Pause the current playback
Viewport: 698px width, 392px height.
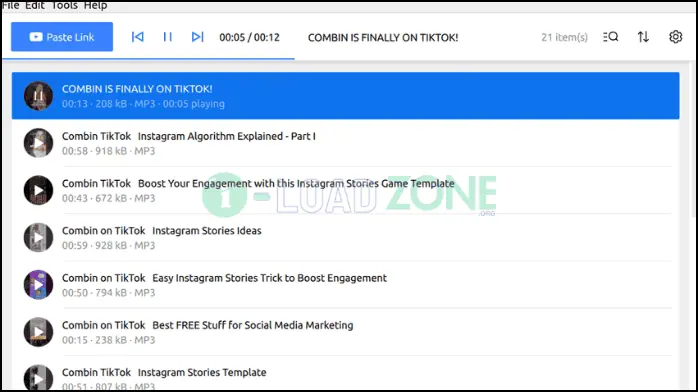point(167,37)
